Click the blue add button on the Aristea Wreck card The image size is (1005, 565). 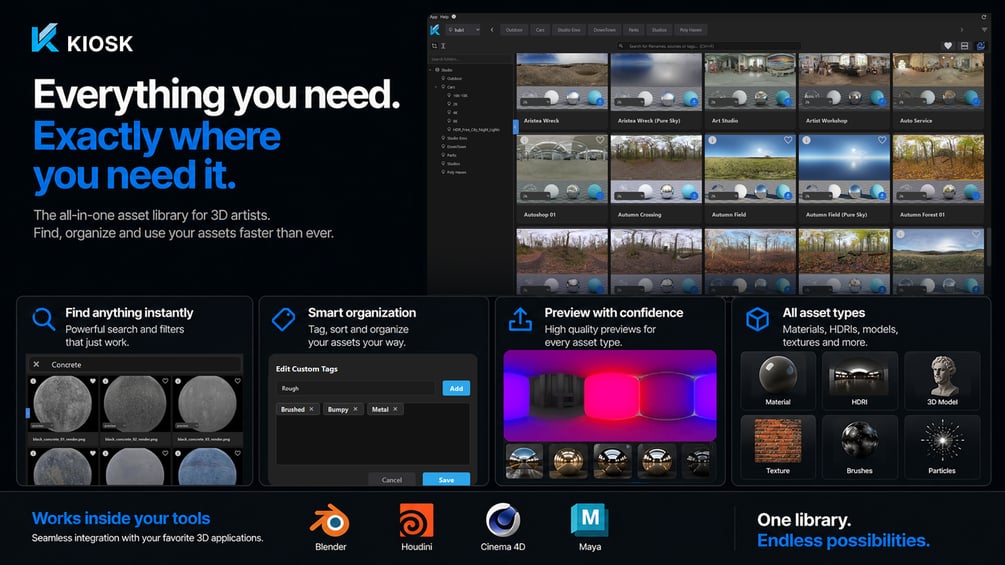600,102
